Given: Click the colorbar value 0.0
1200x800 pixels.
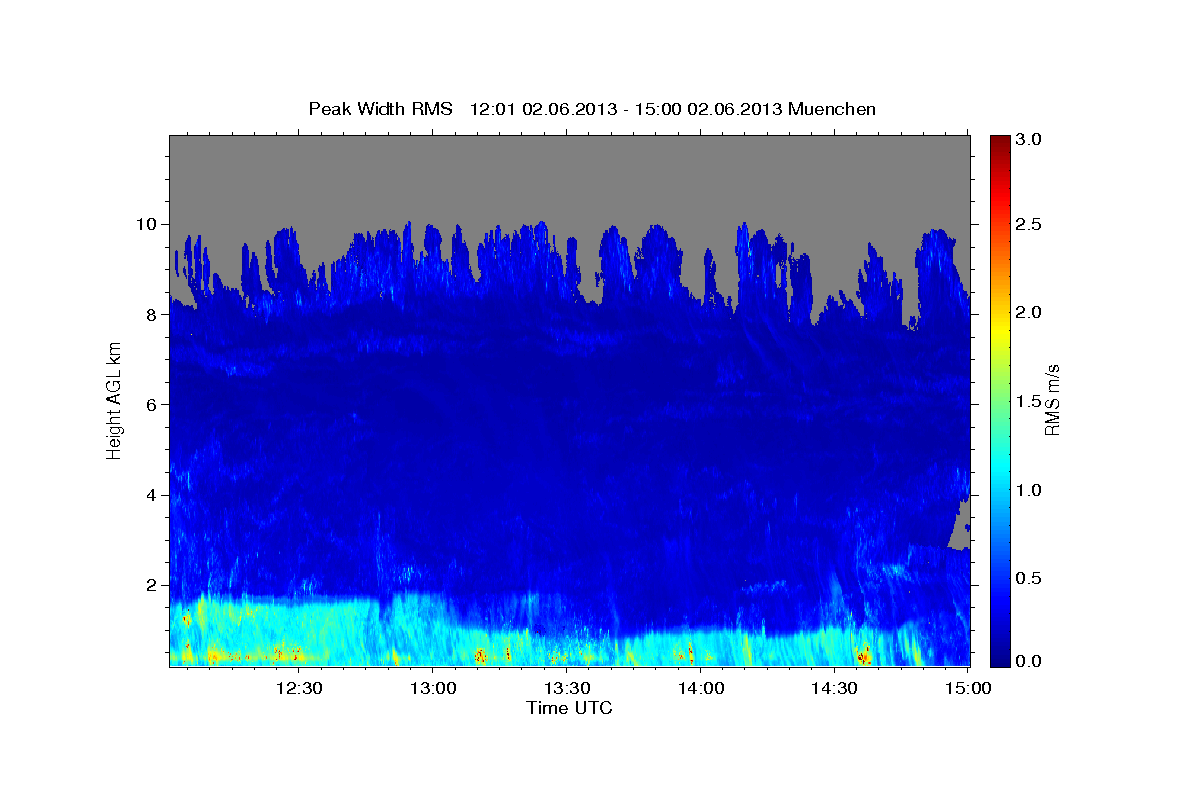Looking at the screenshot, I should pos(1030,662).
